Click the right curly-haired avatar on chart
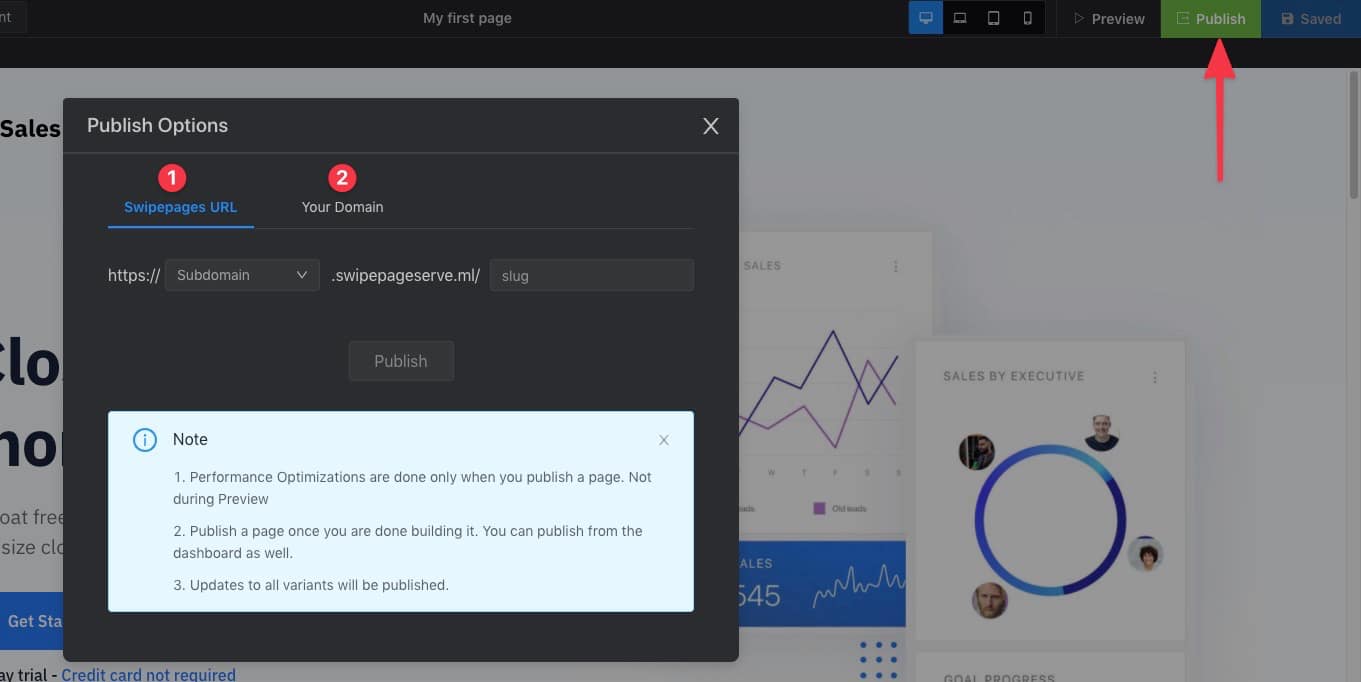This screenshot has width=1361, height=682. [x=1145, y=553]
